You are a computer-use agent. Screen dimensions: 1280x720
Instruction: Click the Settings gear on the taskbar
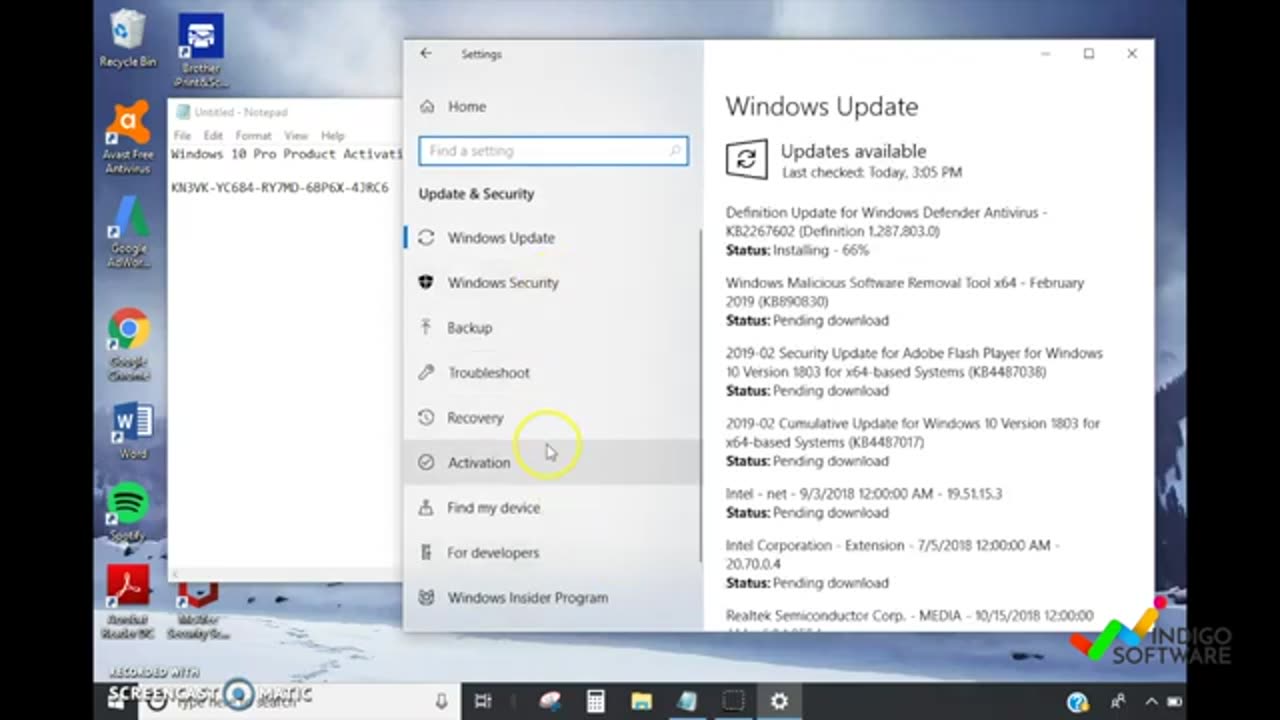[779, 701]
